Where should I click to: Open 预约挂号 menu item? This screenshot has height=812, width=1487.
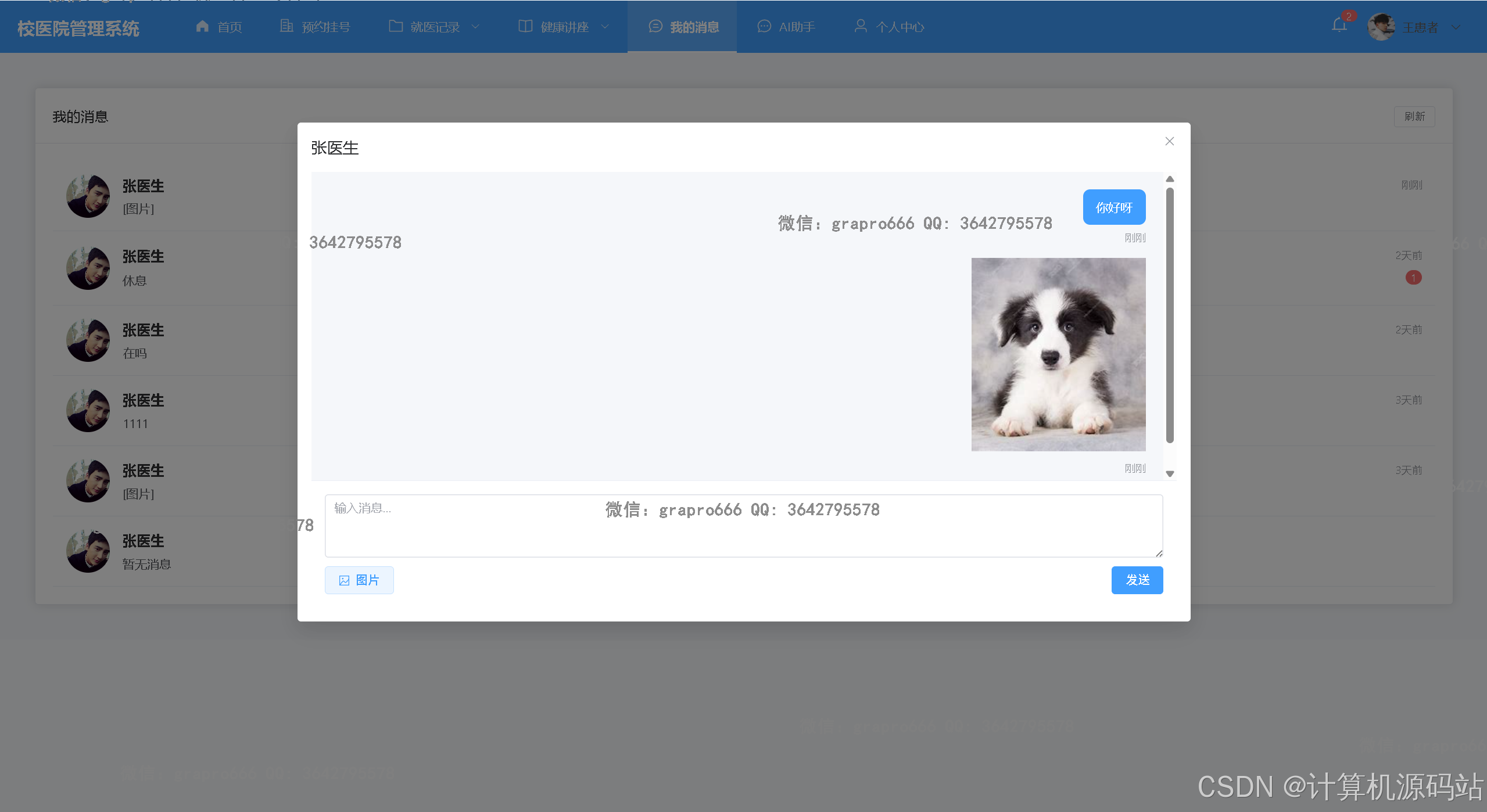pos(315,27)
